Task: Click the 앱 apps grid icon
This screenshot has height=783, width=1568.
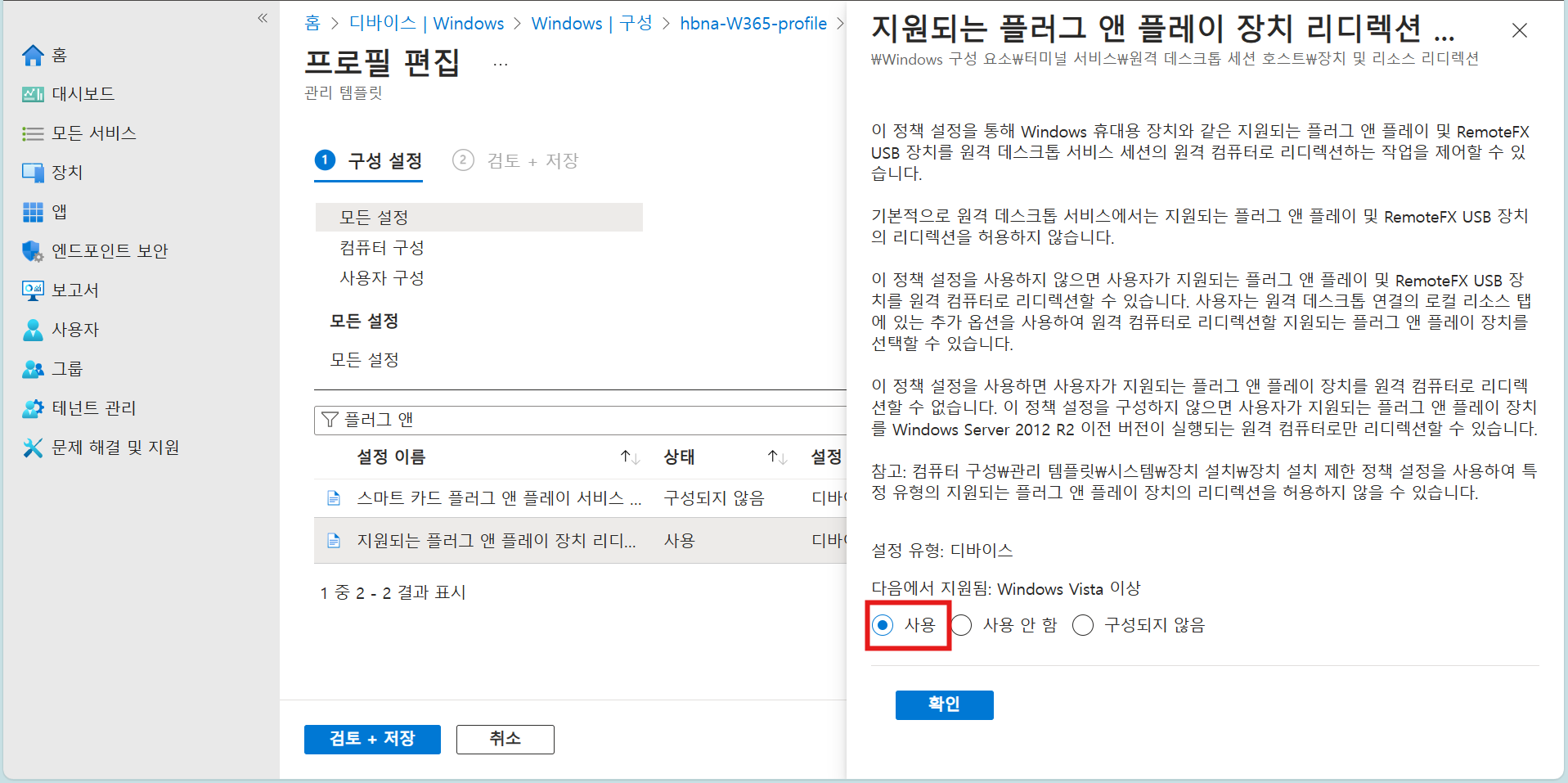Action: (x=33, y=212)
